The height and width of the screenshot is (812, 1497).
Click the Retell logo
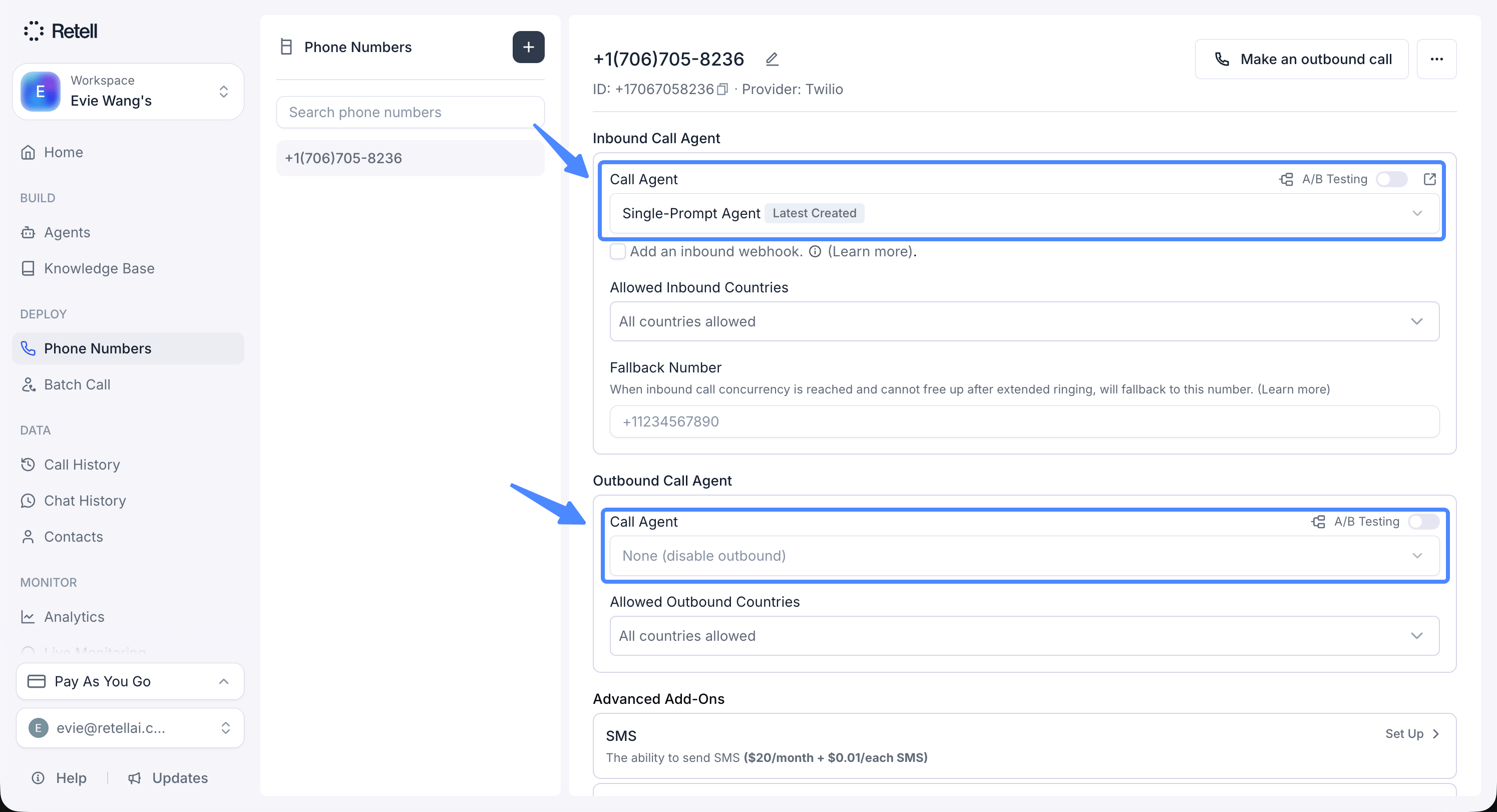[61, 31]
